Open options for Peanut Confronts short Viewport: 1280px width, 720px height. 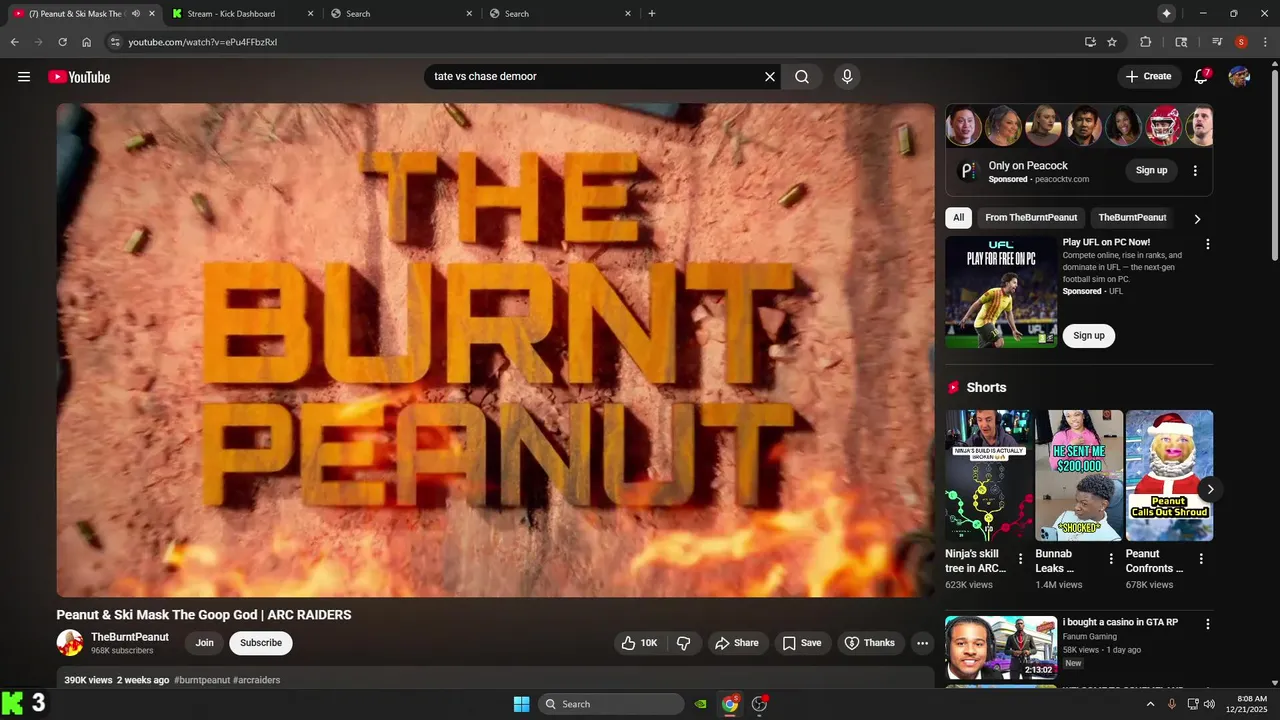1201,559
